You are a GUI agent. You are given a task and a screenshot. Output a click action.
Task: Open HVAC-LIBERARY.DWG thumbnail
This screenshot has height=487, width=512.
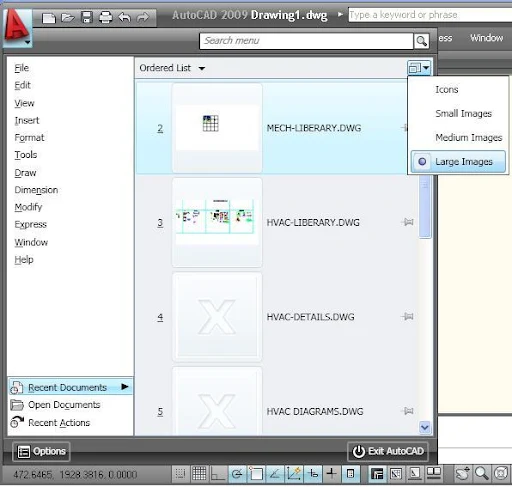pos(217,222)
